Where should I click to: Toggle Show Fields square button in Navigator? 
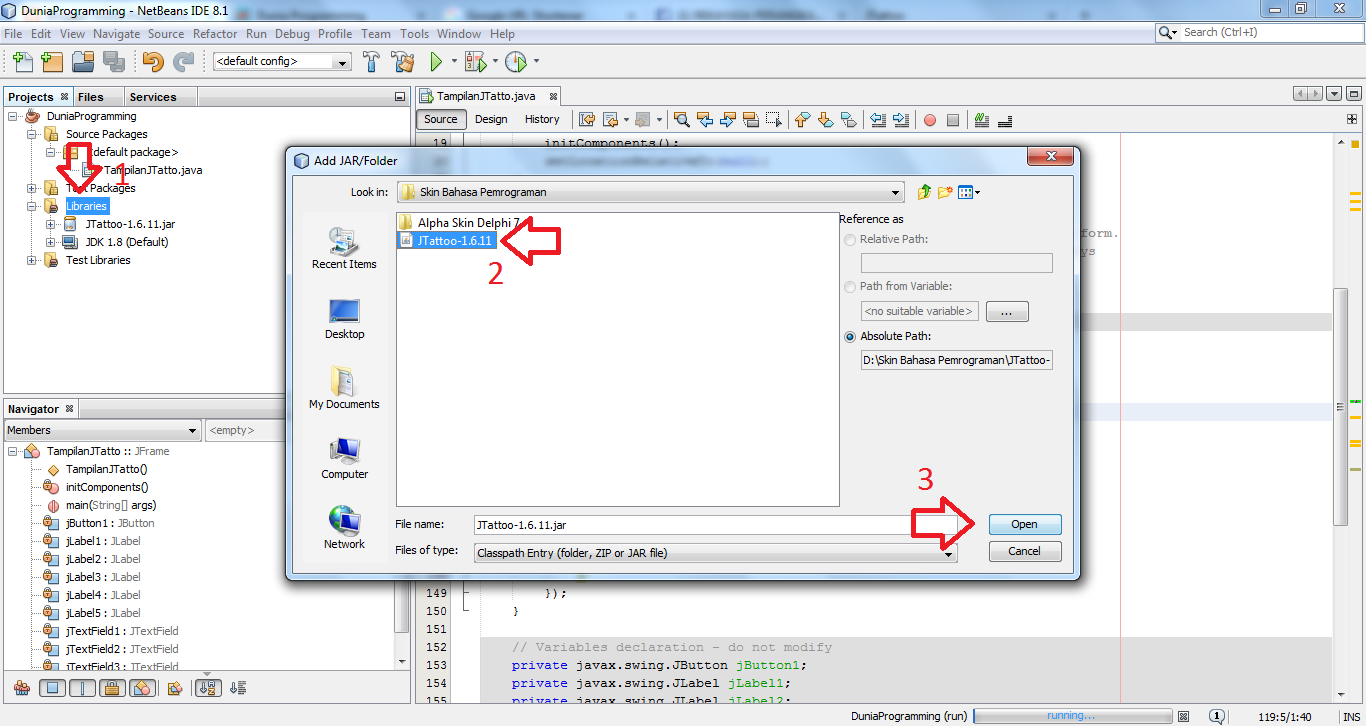pos(53,688)
